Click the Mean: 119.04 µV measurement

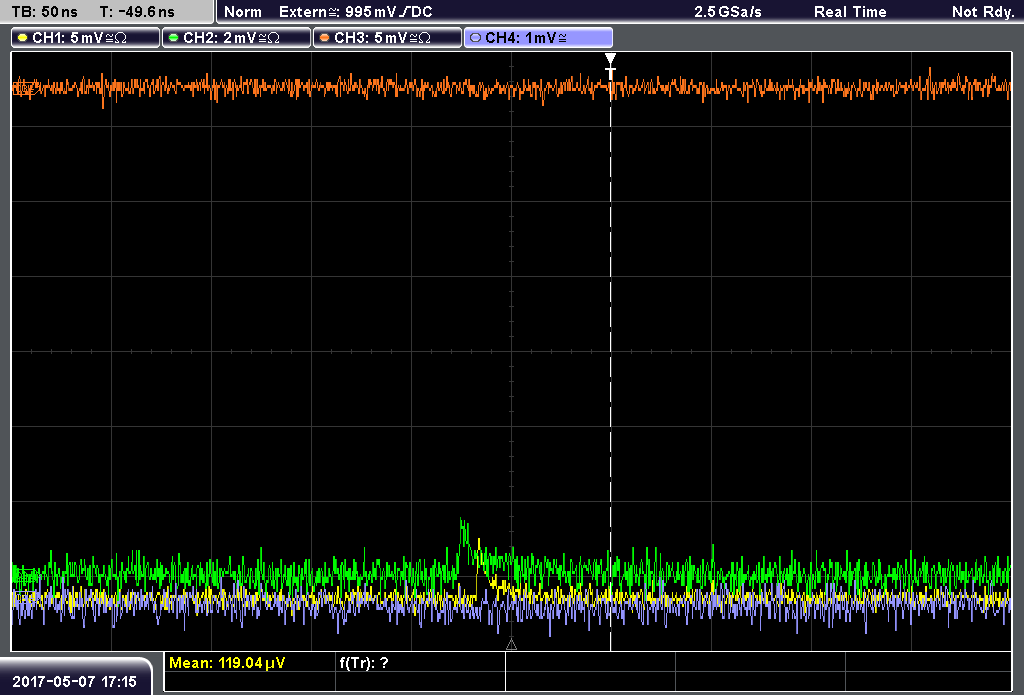point(227,663)
